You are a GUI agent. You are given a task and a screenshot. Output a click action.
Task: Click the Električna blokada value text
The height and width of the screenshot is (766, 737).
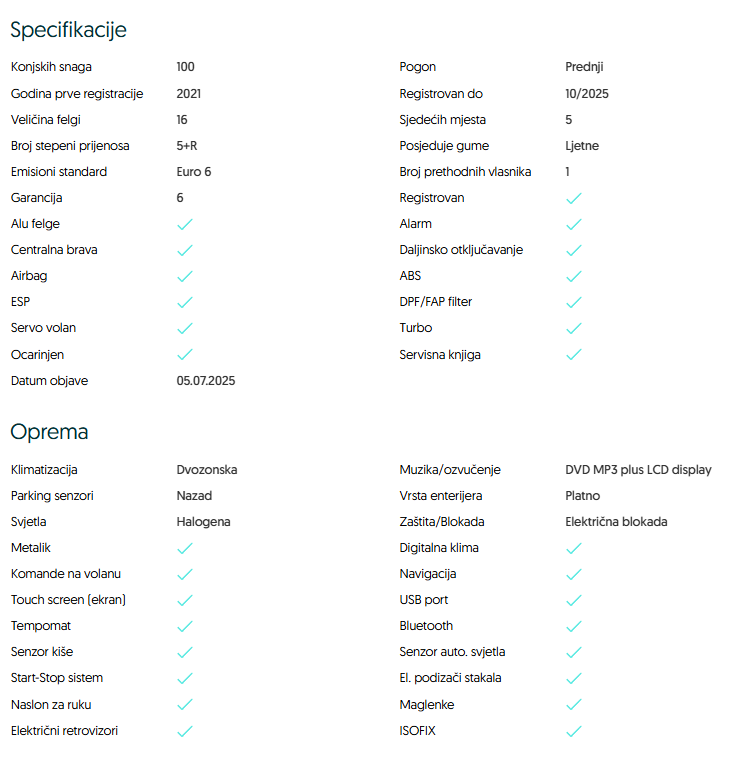coord(616,522)
